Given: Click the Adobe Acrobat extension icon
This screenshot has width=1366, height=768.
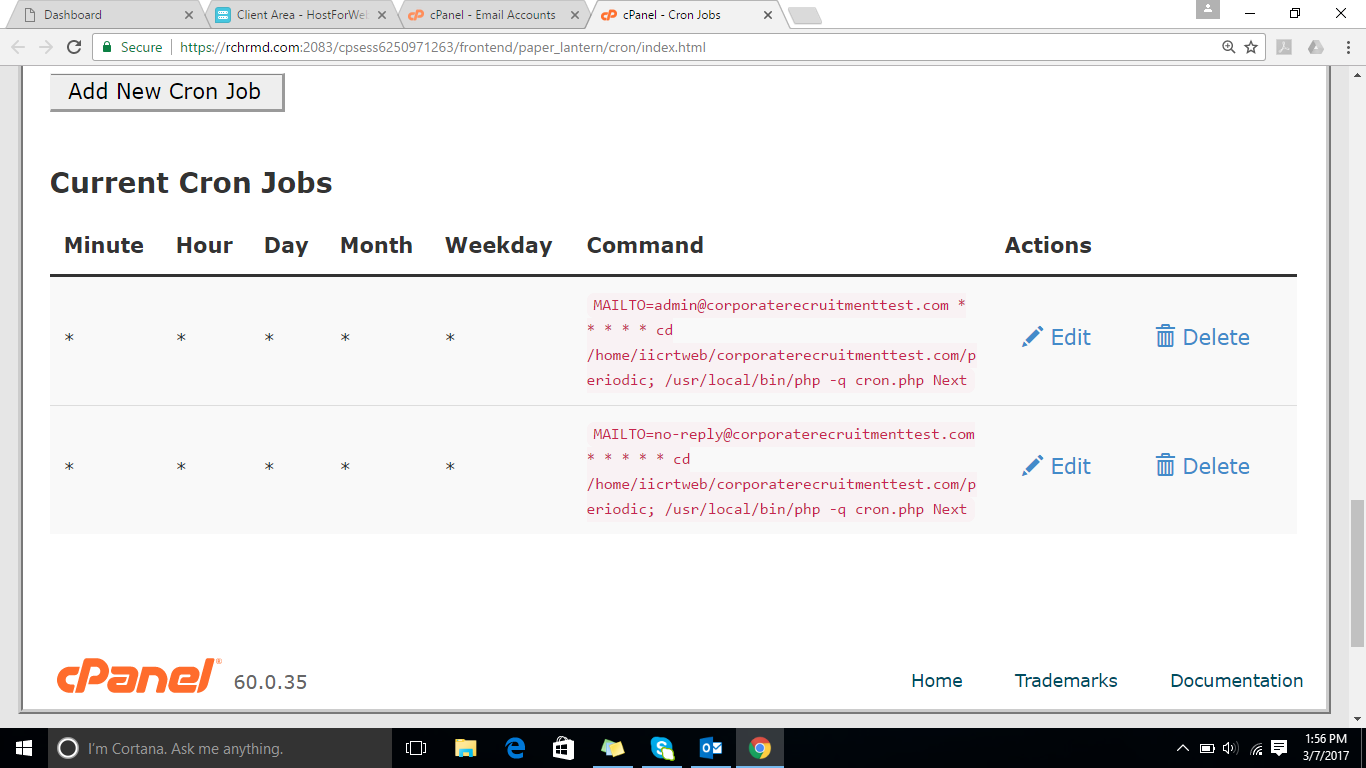Looking at the screenshot, I should pos(1284,47).
